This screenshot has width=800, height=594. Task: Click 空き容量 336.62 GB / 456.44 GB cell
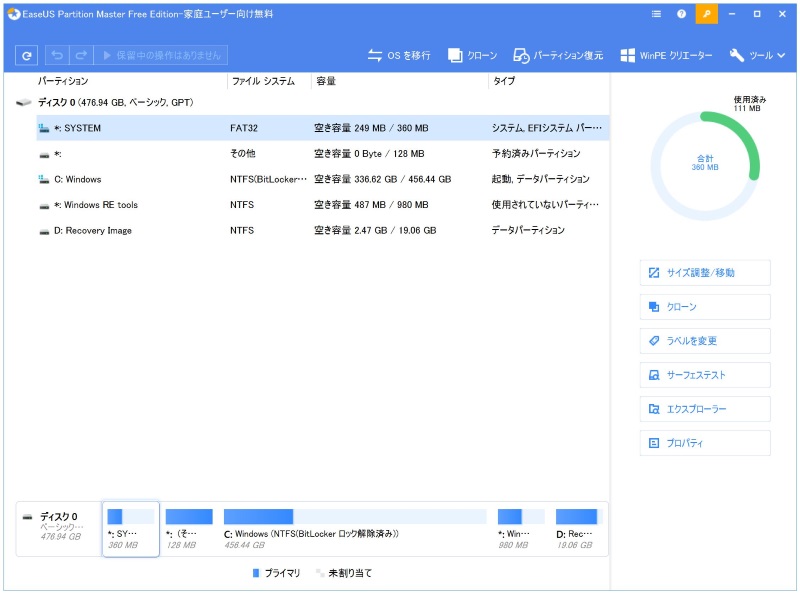382,179
